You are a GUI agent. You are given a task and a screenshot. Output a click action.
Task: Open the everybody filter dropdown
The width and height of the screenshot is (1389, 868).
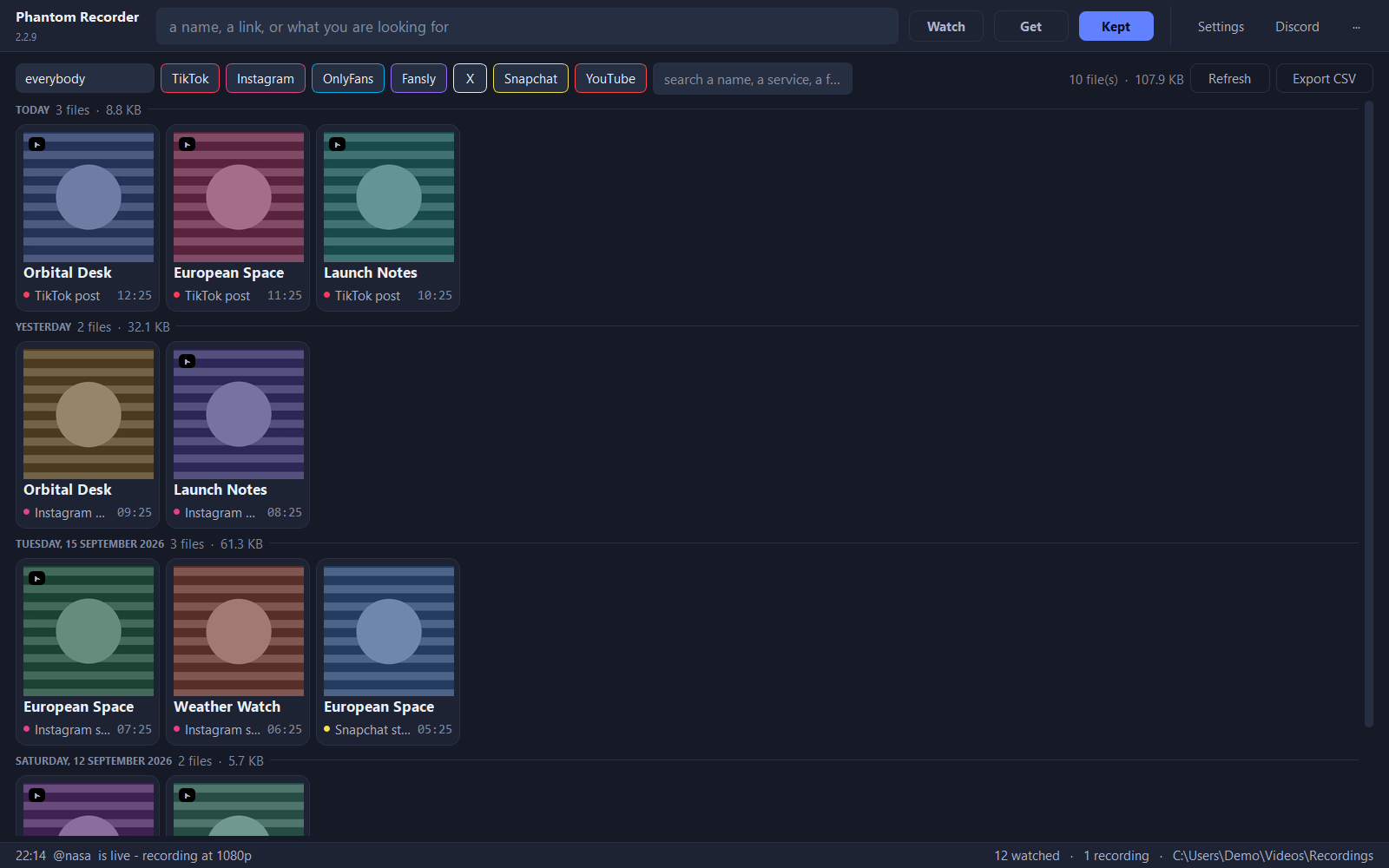(x=85, y=78)
